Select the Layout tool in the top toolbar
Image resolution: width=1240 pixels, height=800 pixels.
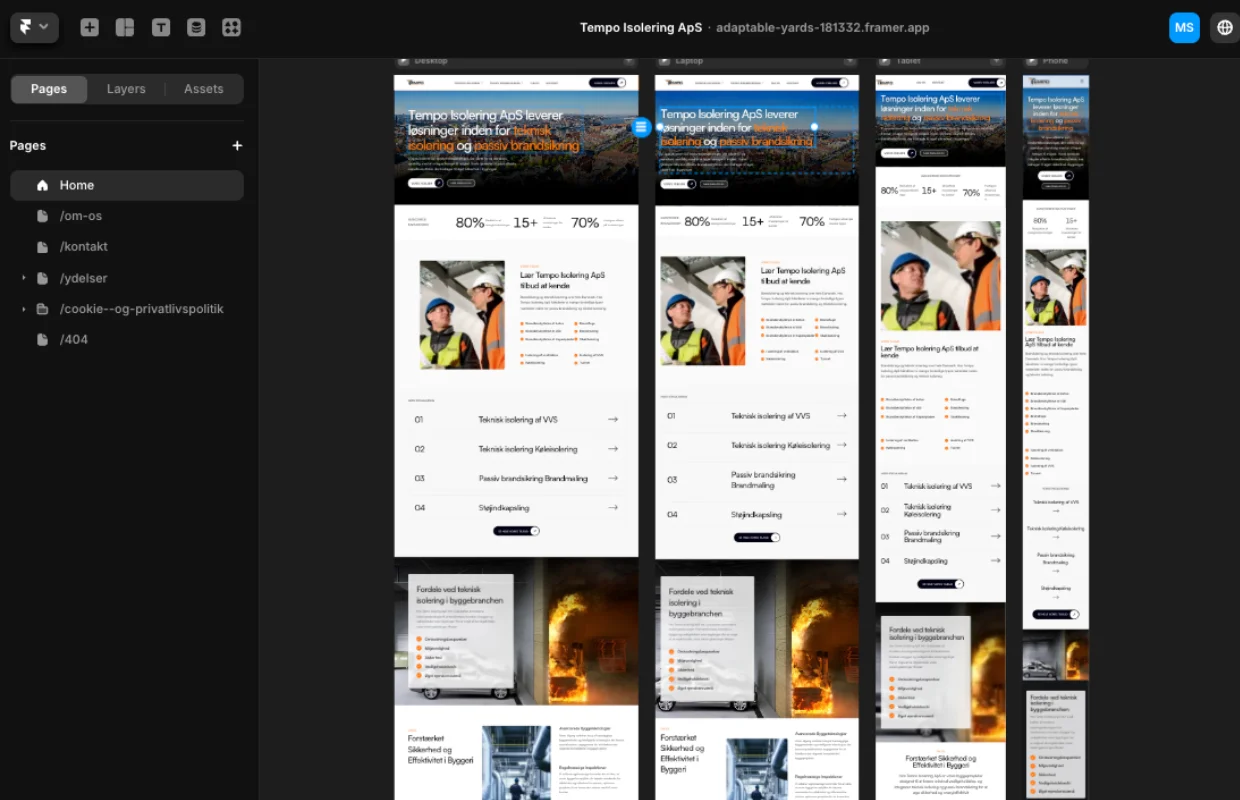125,28
